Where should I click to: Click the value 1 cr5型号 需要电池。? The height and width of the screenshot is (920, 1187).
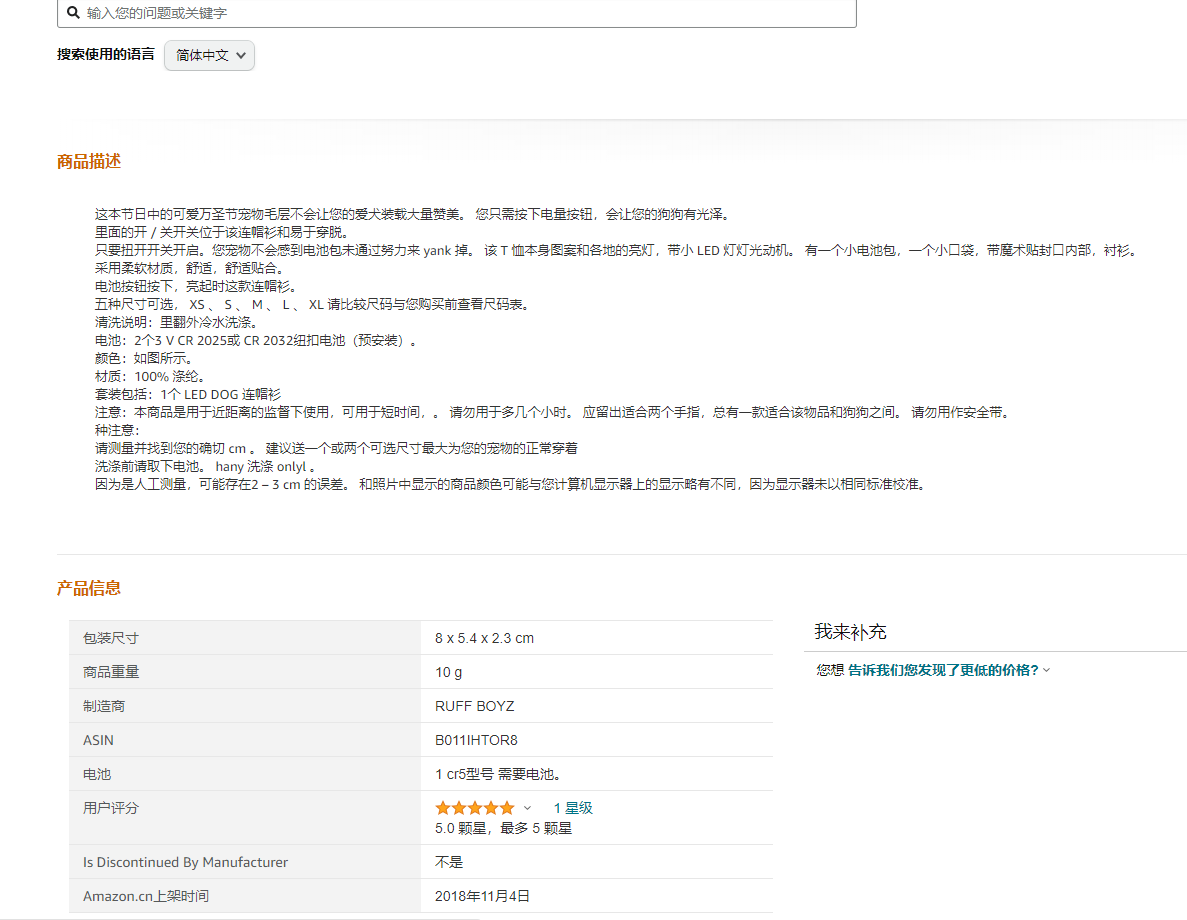pos(498,775)
